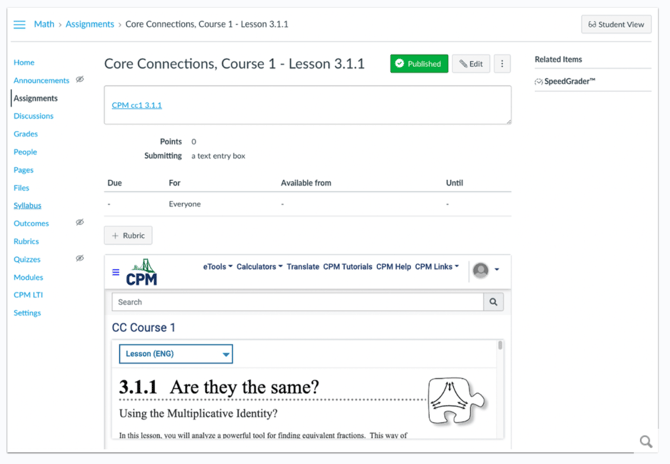The image size is (670, 464).
Task: Click the Translate link in CPM header
Action: [x=303, y=267]
